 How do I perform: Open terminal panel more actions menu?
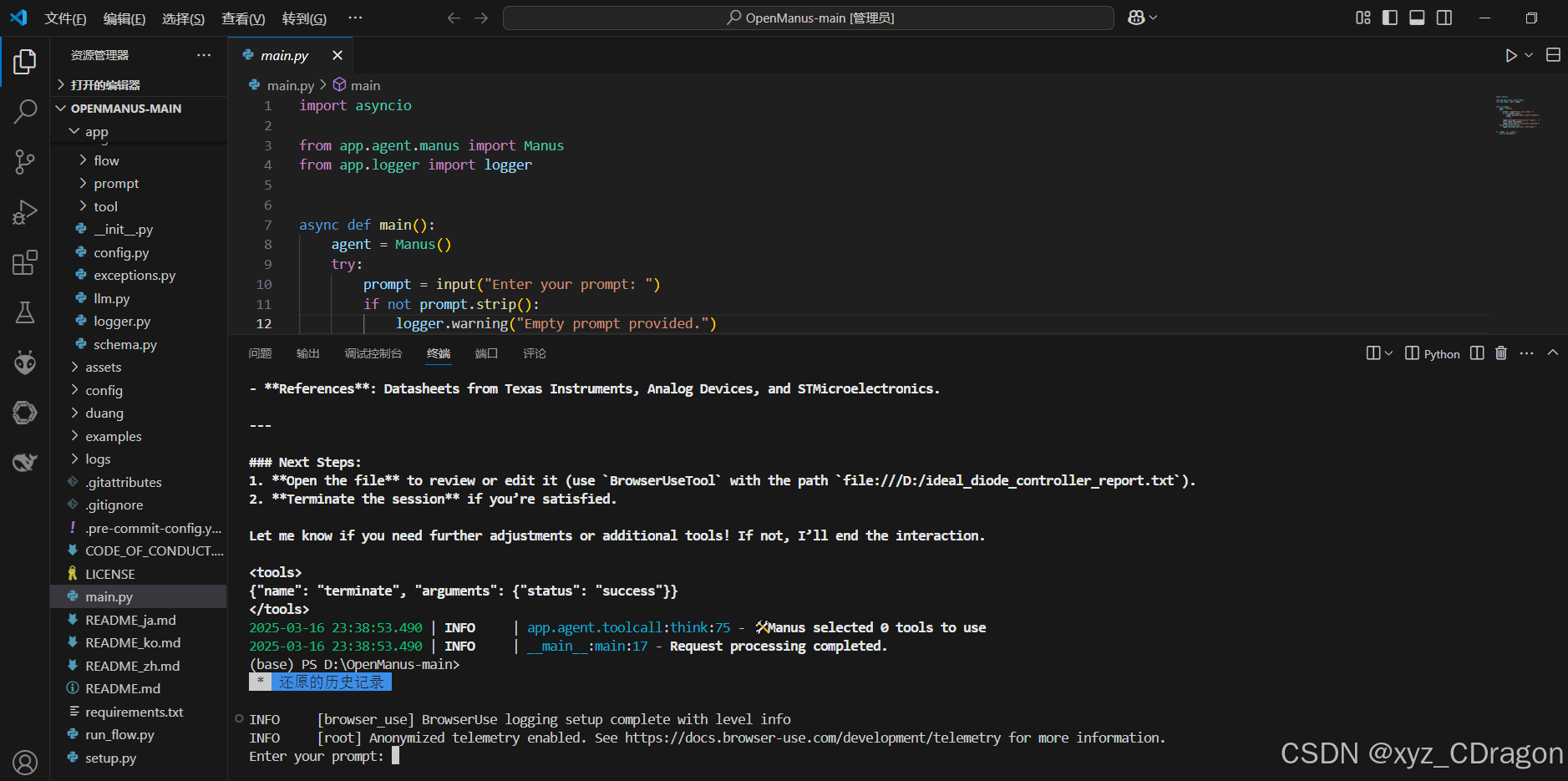point(1527,353)
